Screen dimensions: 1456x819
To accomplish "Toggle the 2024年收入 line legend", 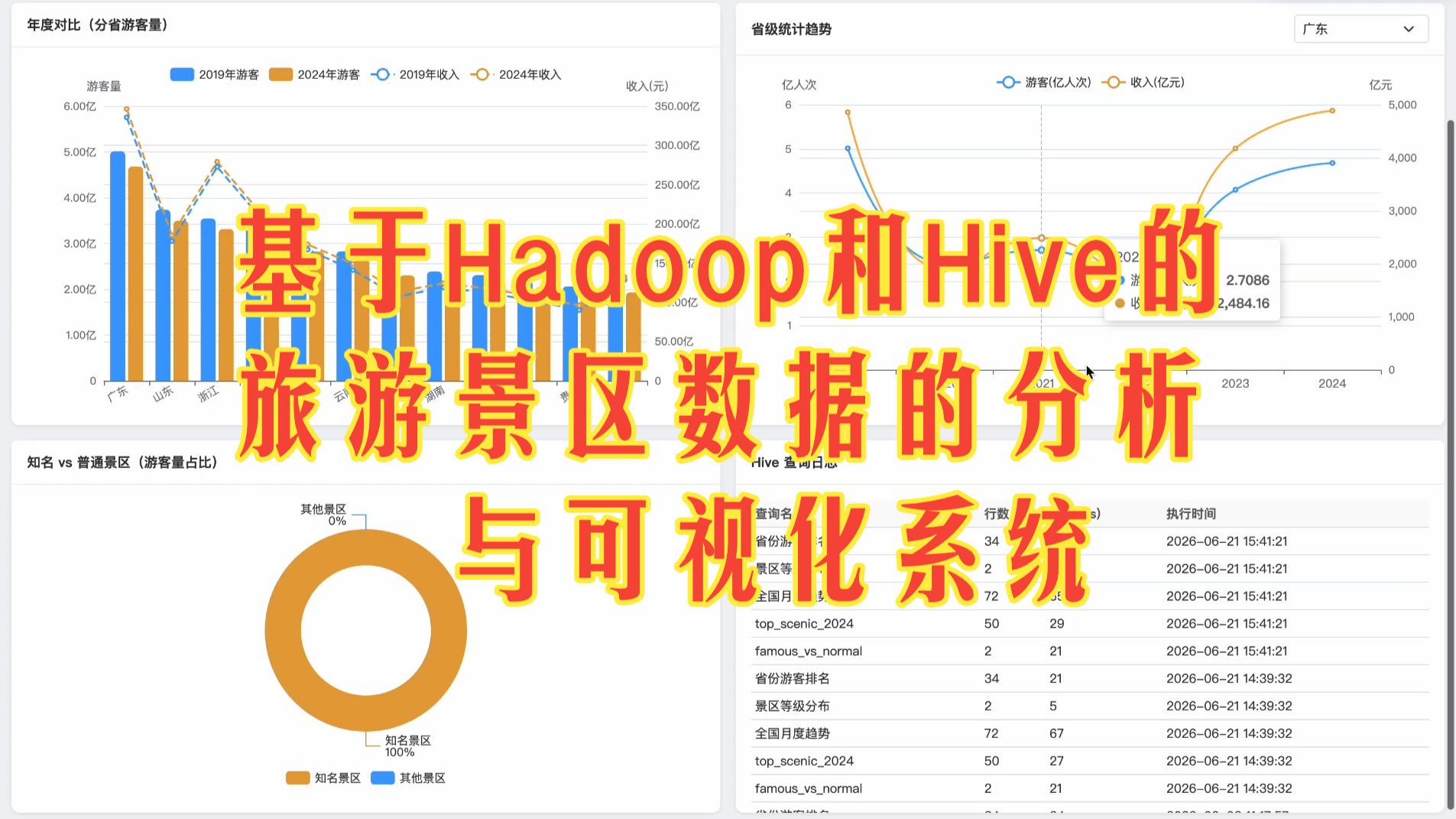I will (516, 74).
